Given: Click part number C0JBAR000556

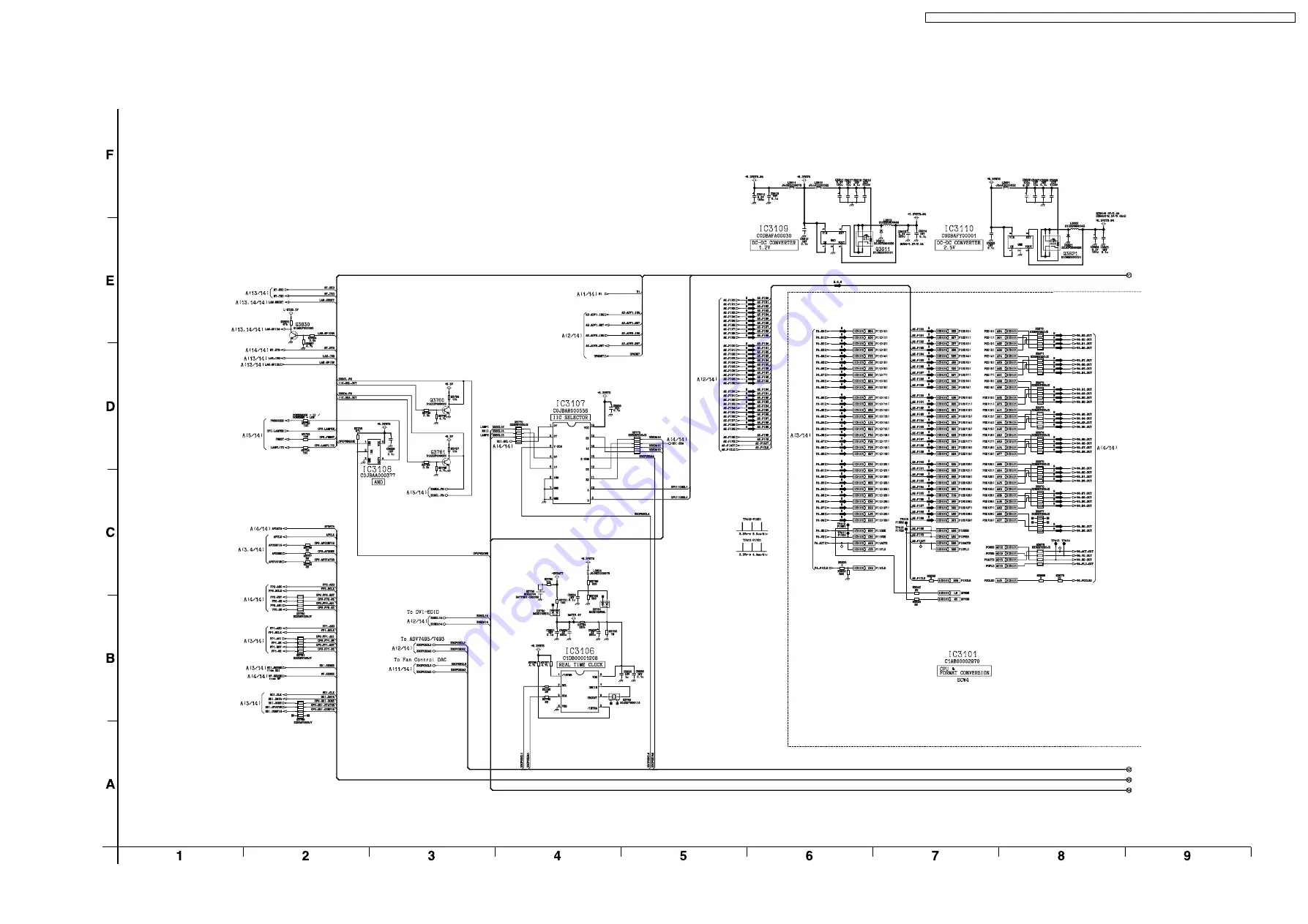Looking at the screenshot, I should click(x=570, y=411).
